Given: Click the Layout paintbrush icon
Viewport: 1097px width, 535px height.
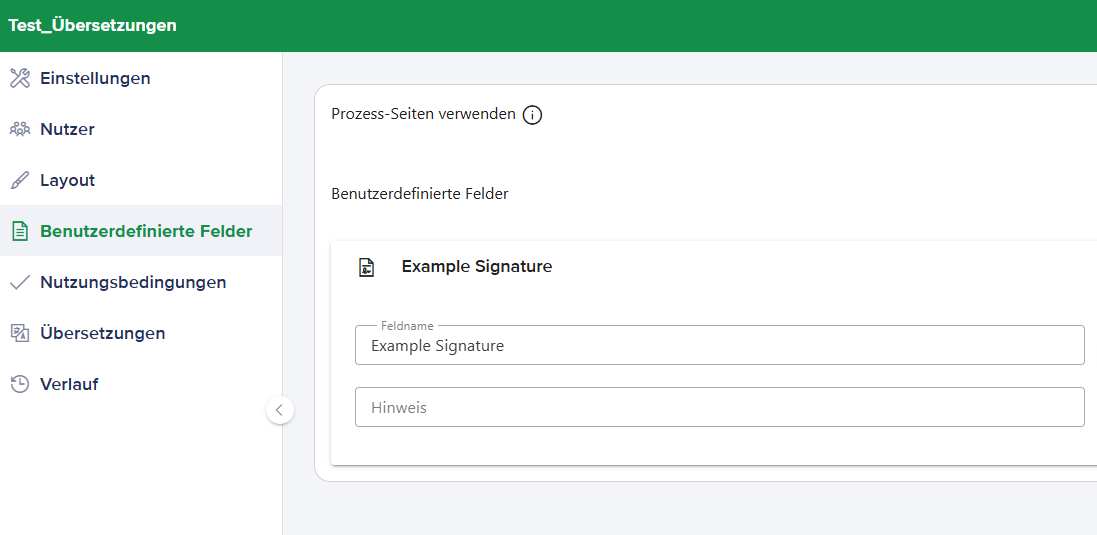Looking at the screenshot, I should pos(20,180).
